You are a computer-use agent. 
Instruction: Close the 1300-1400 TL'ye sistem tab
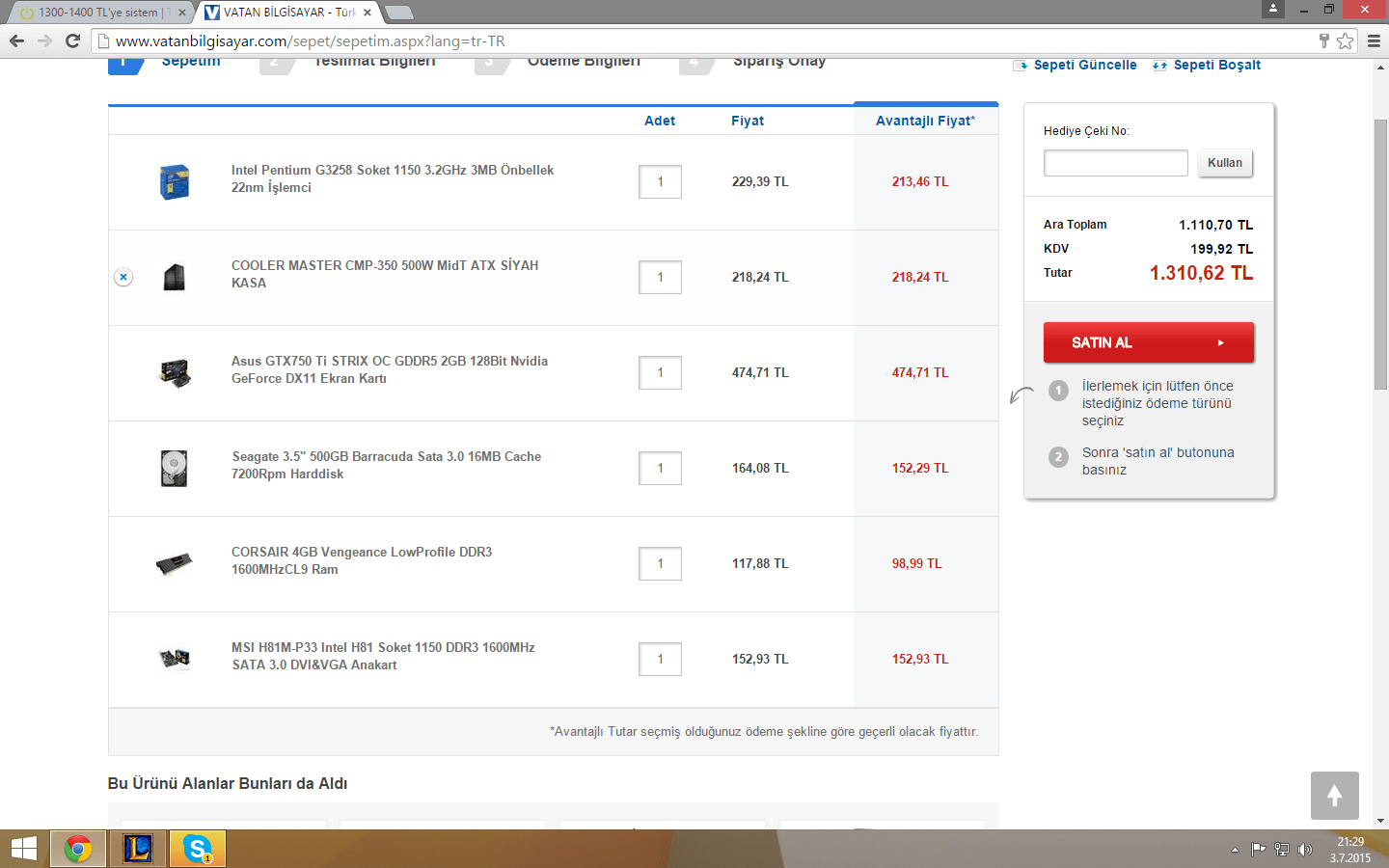181,13
